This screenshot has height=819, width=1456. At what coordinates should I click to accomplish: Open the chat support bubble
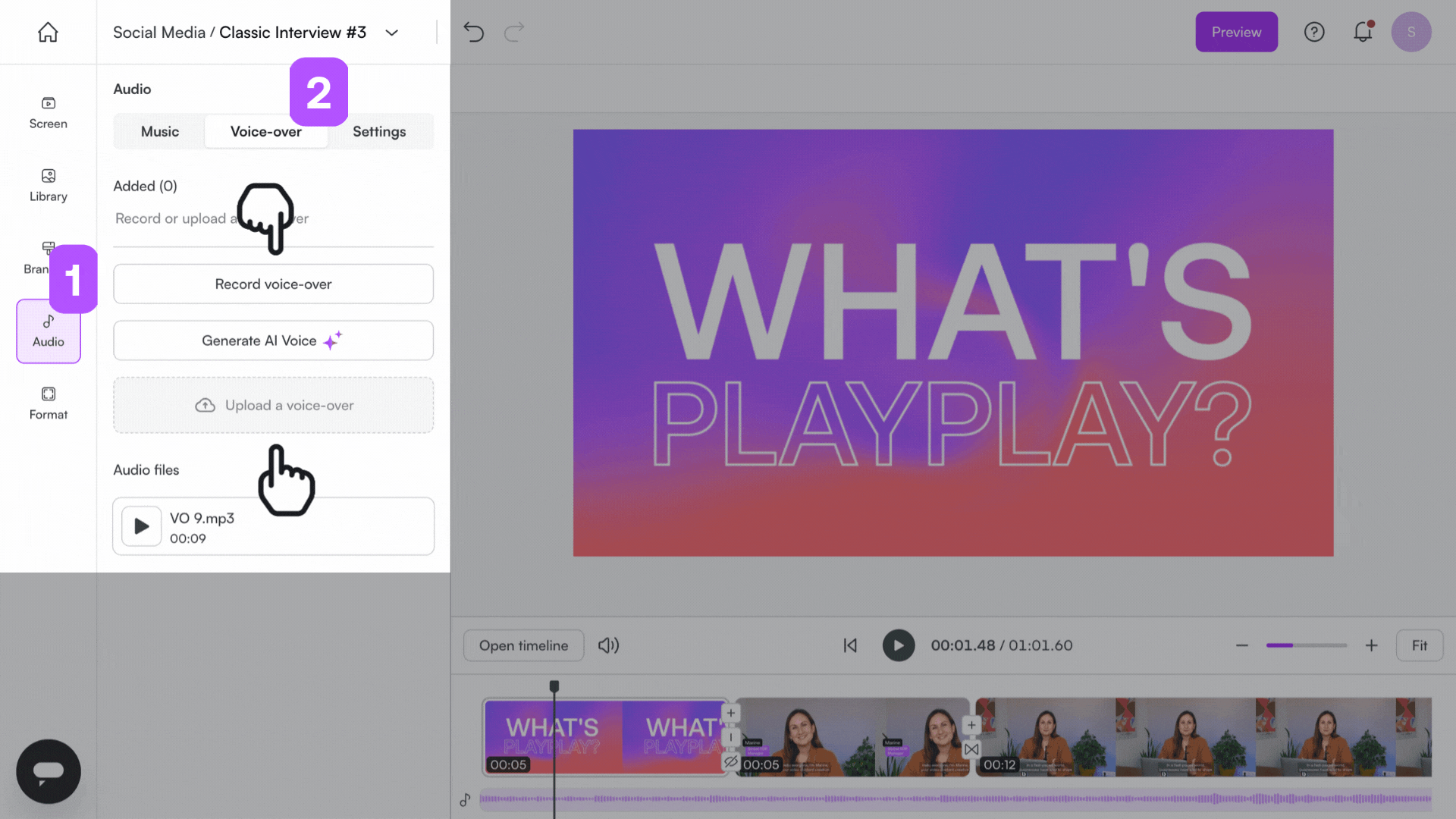pos(48,771)
